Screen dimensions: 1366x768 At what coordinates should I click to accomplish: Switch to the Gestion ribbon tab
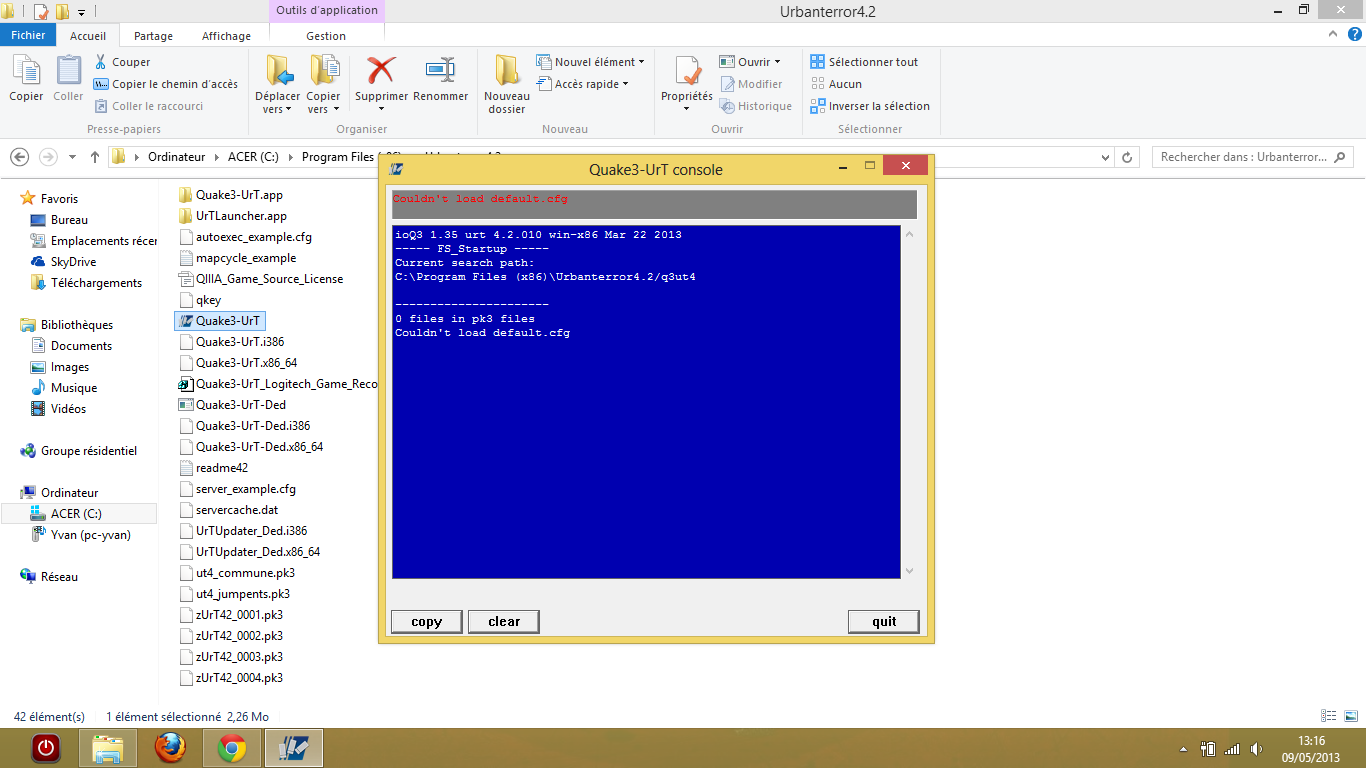pyautogui.click(x=326, y=35)
